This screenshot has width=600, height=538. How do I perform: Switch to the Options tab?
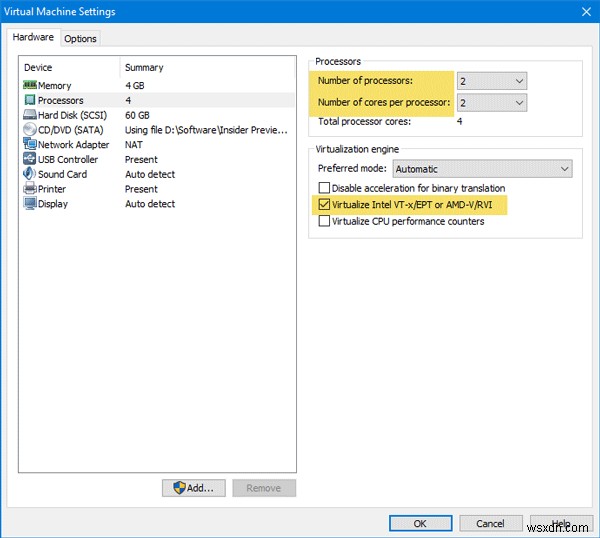80,39
